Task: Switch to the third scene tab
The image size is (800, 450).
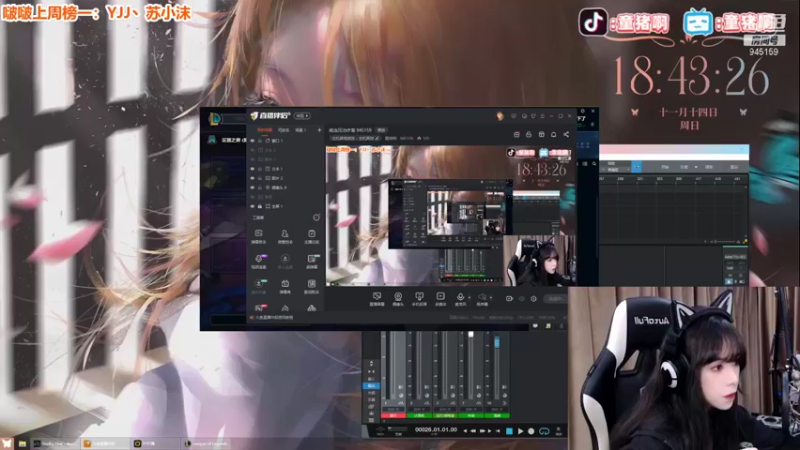Action: pyautogui.click(x=301, y=130)
